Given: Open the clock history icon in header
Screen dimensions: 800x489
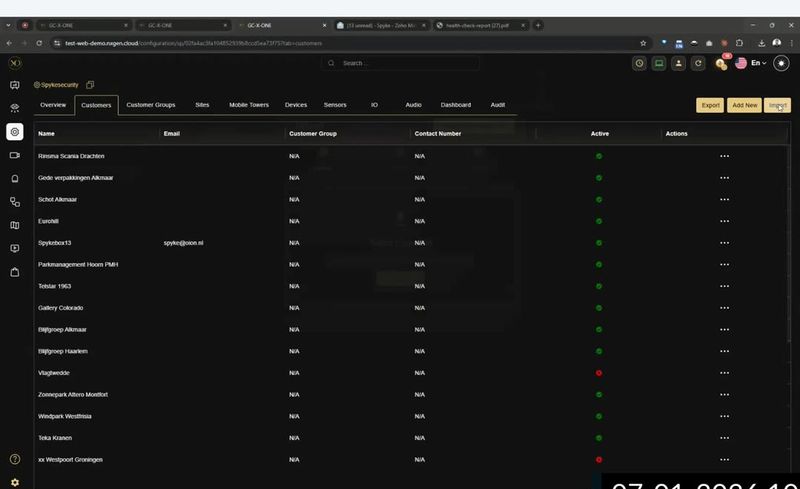Looking at the screenshot, I should pyautogui.click(x=639, y=63).
